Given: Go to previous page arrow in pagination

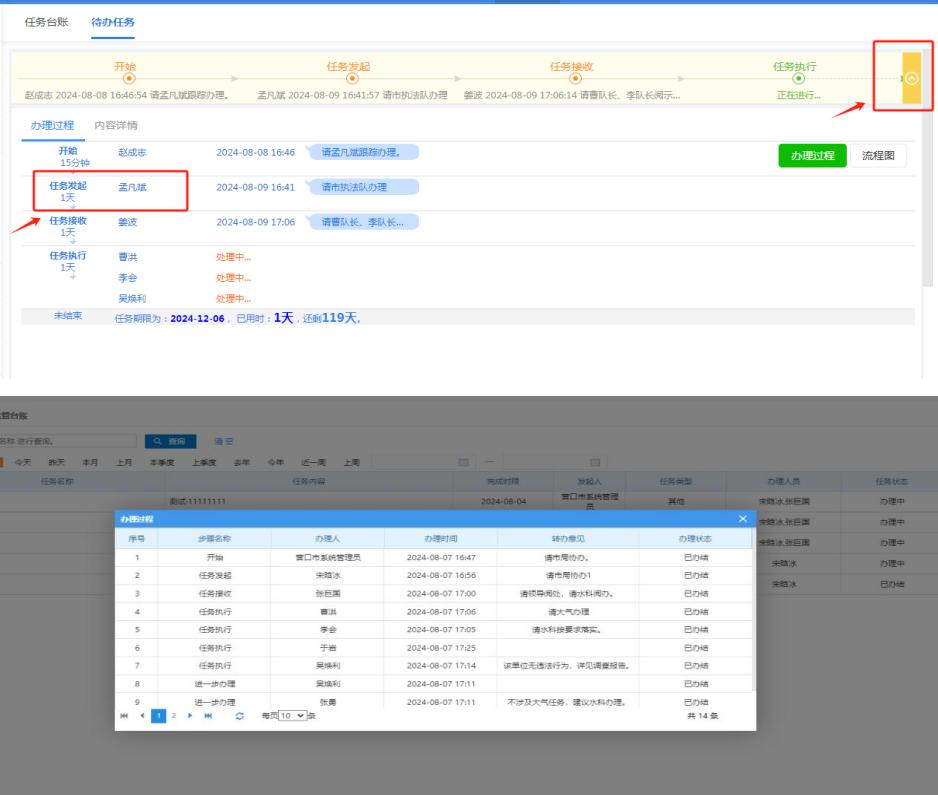Looking at the screenshot, I should point(141,717).
